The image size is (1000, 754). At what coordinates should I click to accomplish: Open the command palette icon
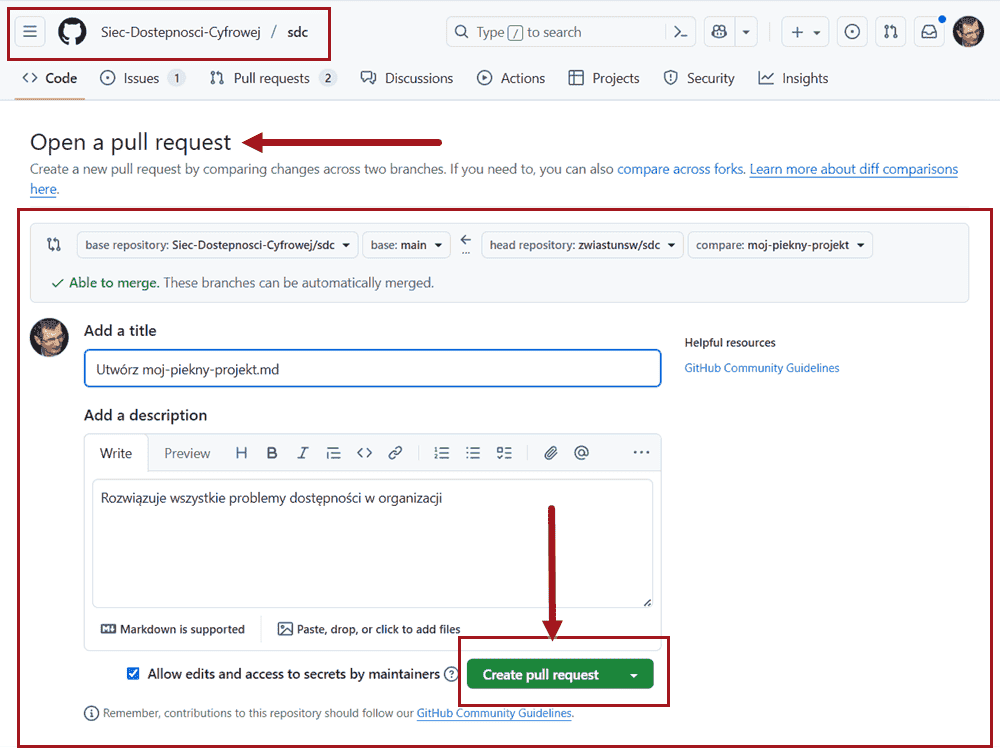coord(680,32)
